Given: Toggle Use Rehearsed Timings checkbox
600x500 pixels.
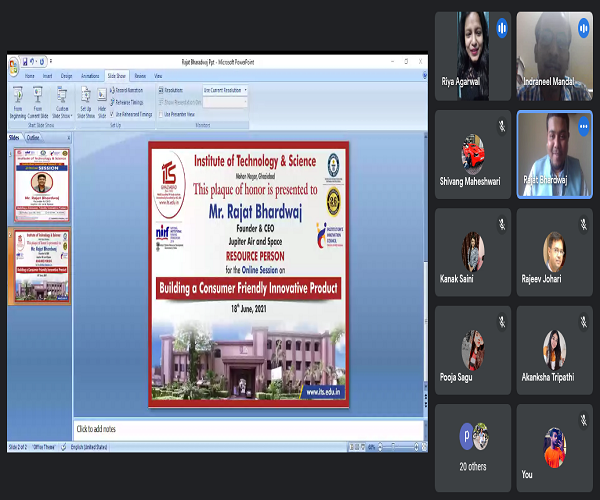Looking at the screenshot, I should 112,114.
